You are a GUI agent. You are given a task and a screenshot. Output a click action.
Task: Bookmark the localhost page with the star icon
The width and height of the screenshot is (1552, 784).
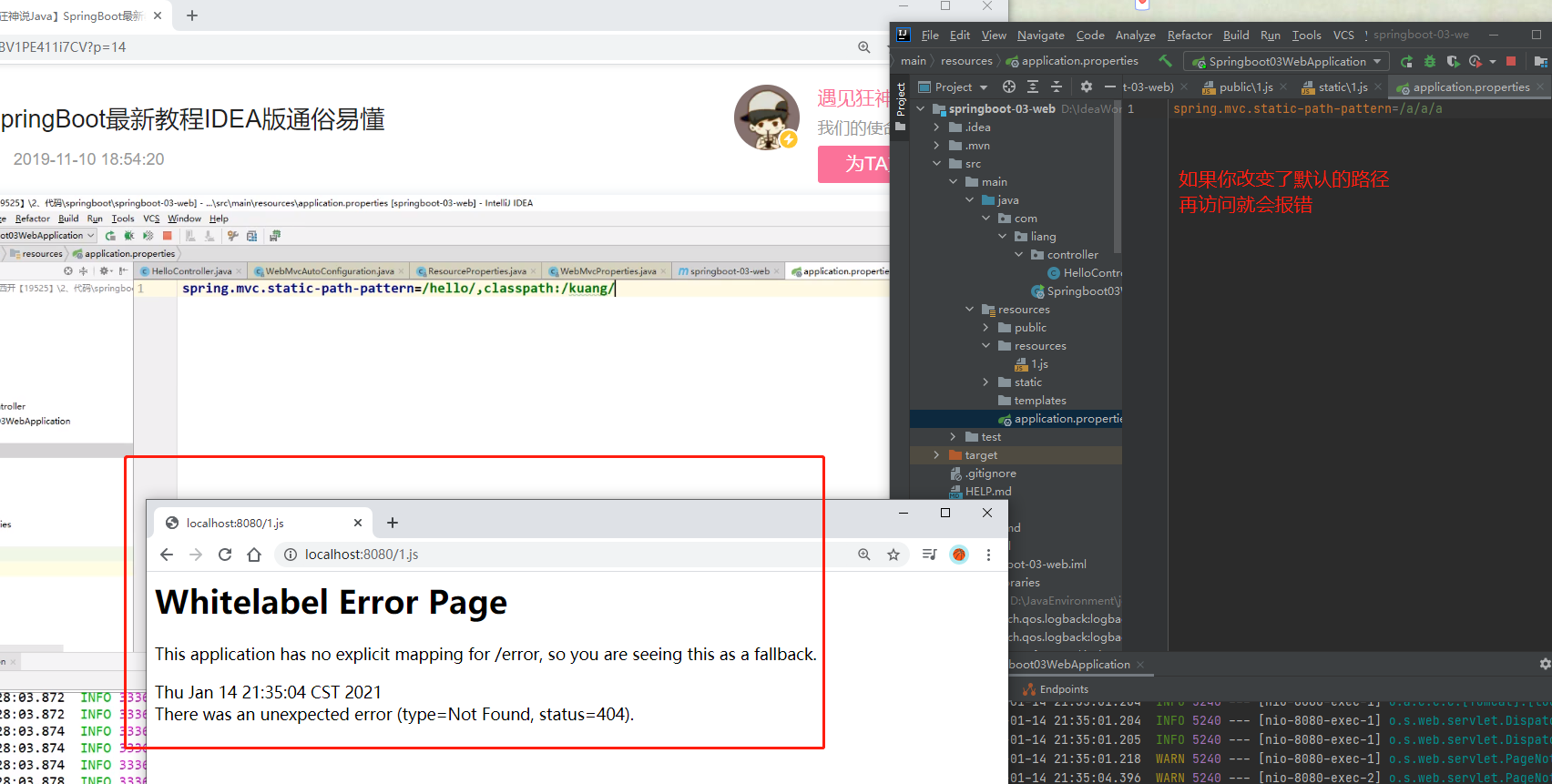coord(893,555)
